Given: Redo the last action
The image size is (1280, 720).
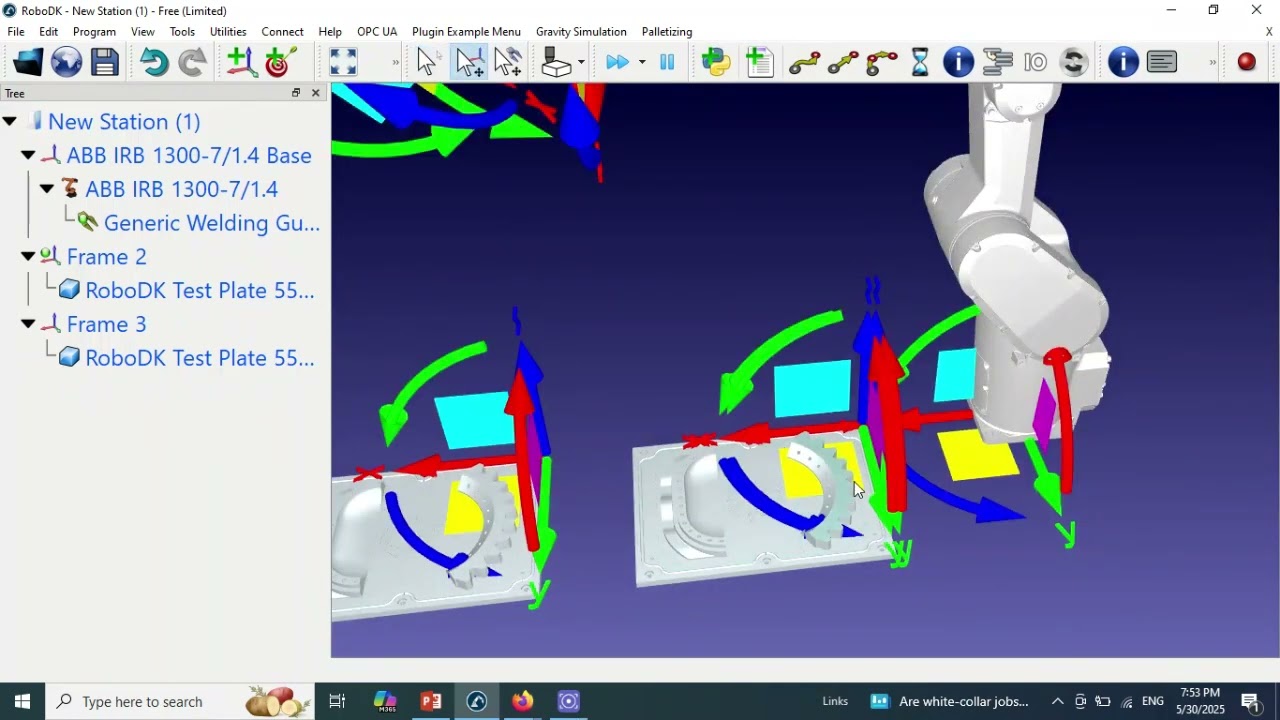Looking at the screenshot, I should click(x=192, y=63).
